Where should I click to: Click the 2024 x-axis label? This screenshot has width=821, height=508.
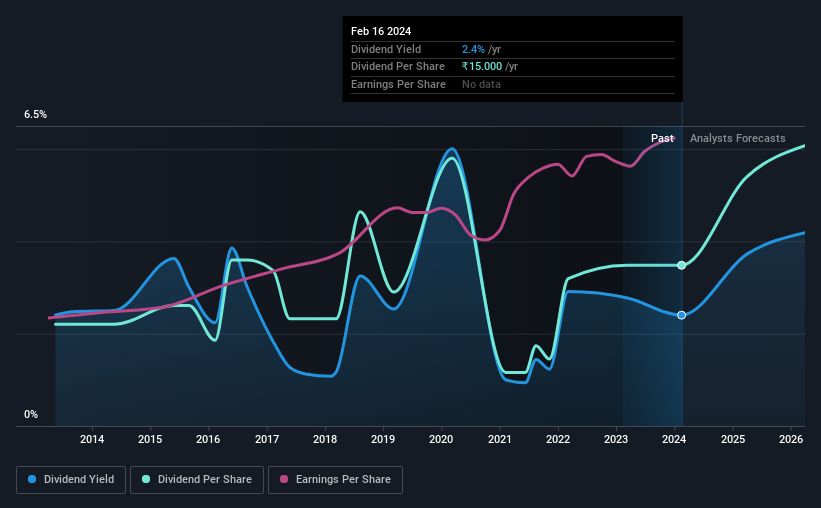[674, 439]
